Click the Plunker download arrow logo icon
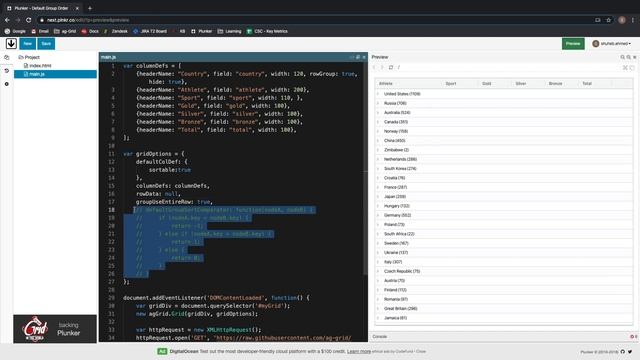Viewport: 640px width, 360px height. tap(11, 43)
